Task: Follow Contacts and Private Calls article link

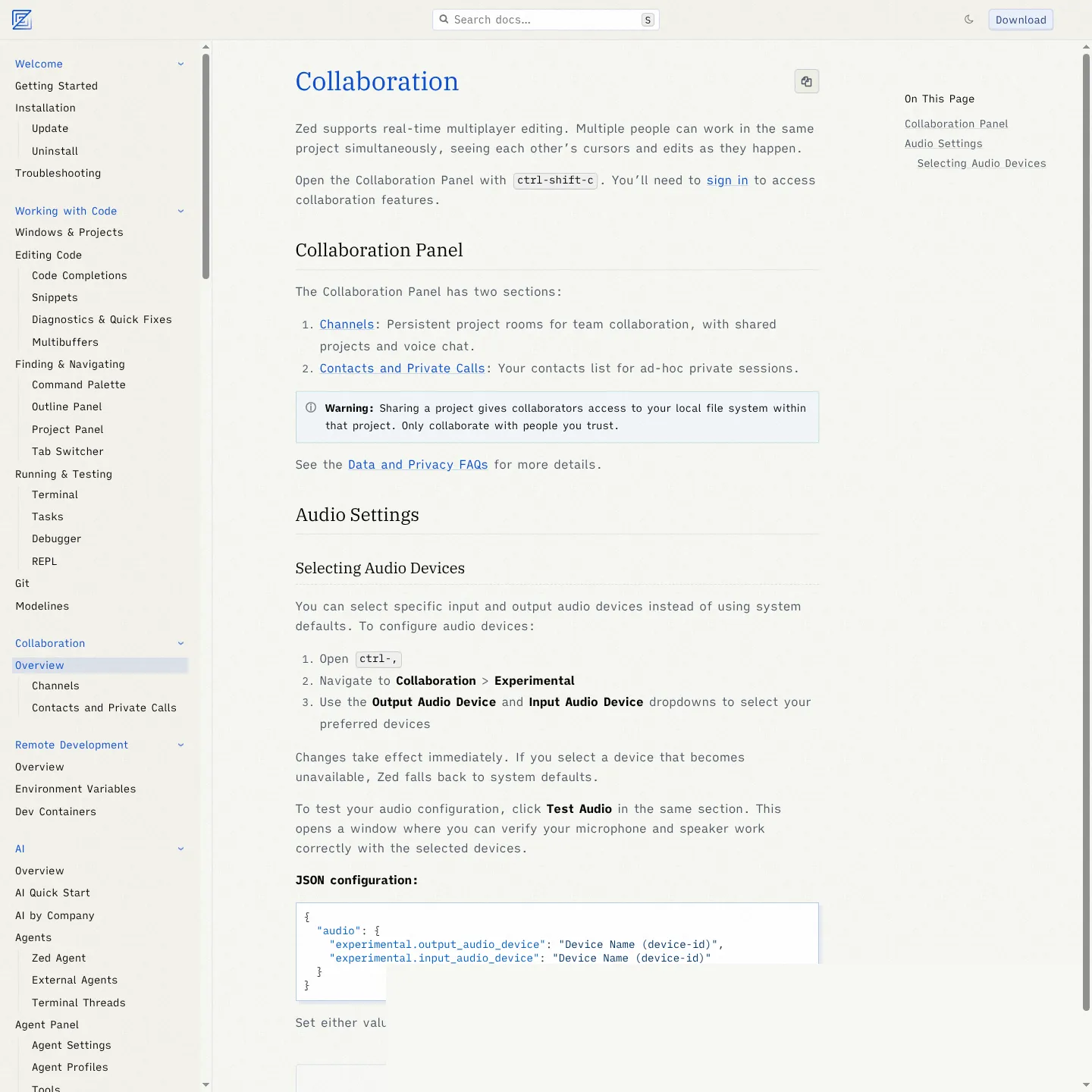Action: [402, 369]
